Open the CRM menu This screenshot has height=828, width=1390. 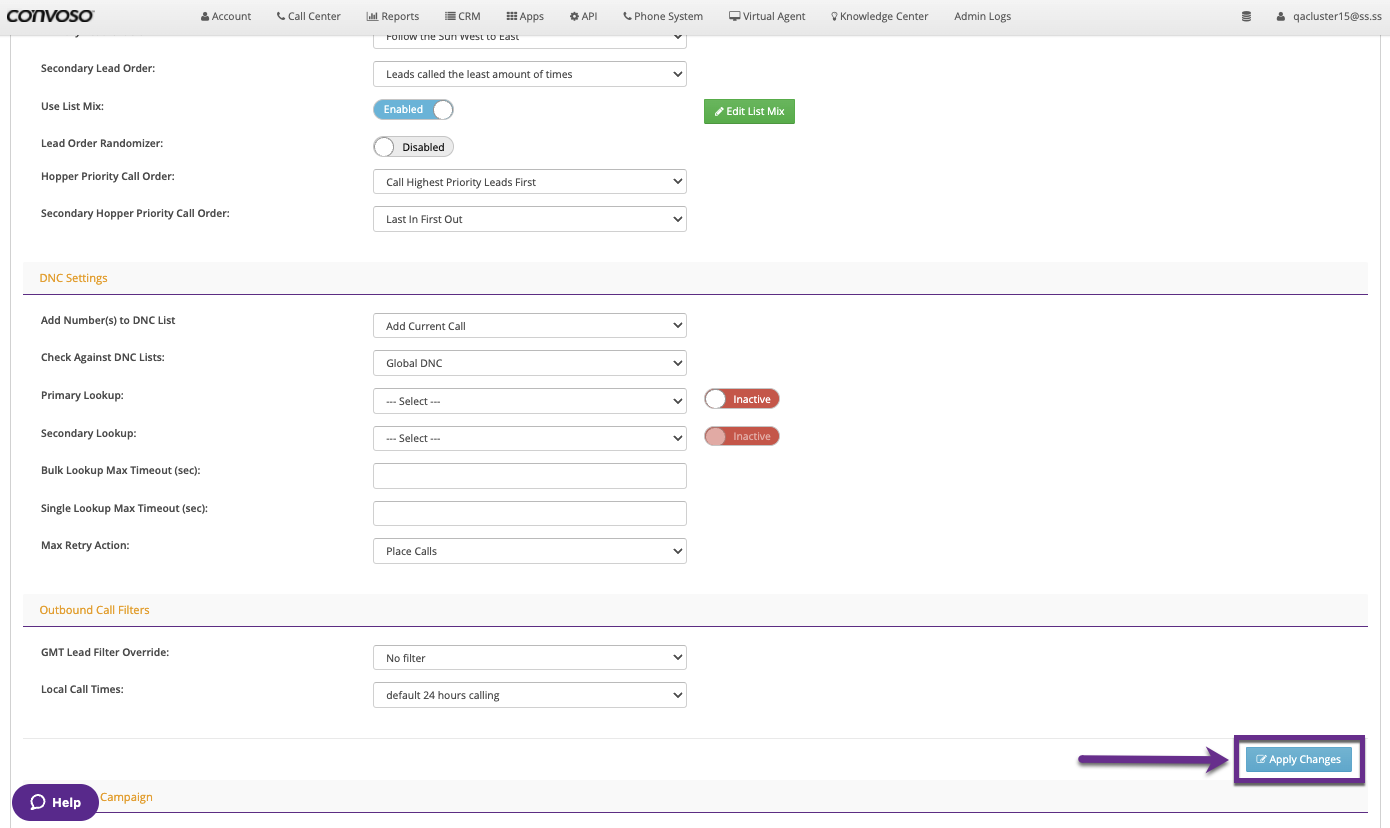click(x=463, y=16)
